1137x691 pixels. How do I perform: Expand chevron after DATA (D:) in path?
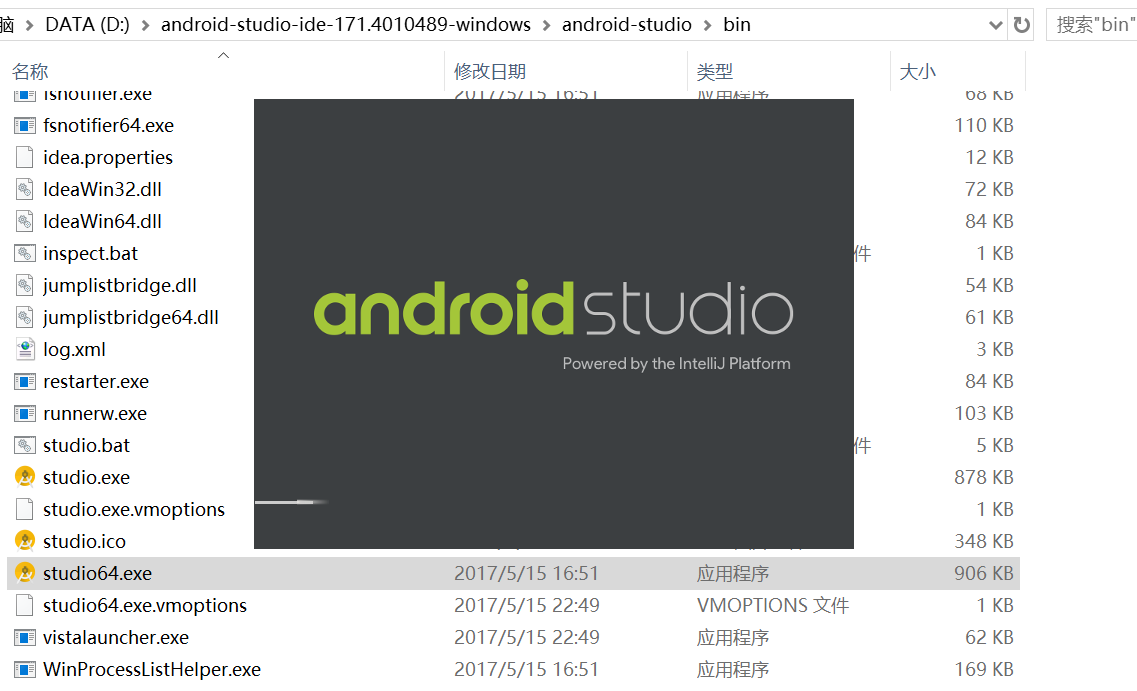(145, 25)
